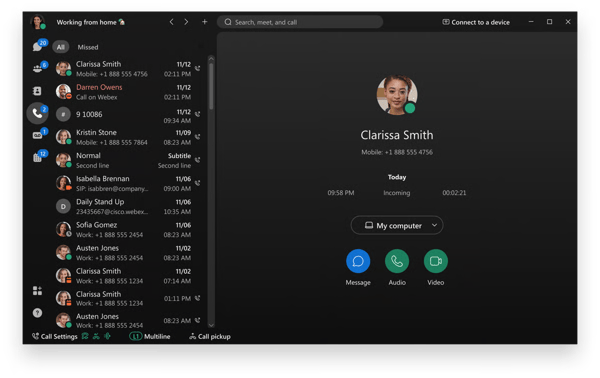
Task: Open the Help question mark icon
Action: pos(37,313)
